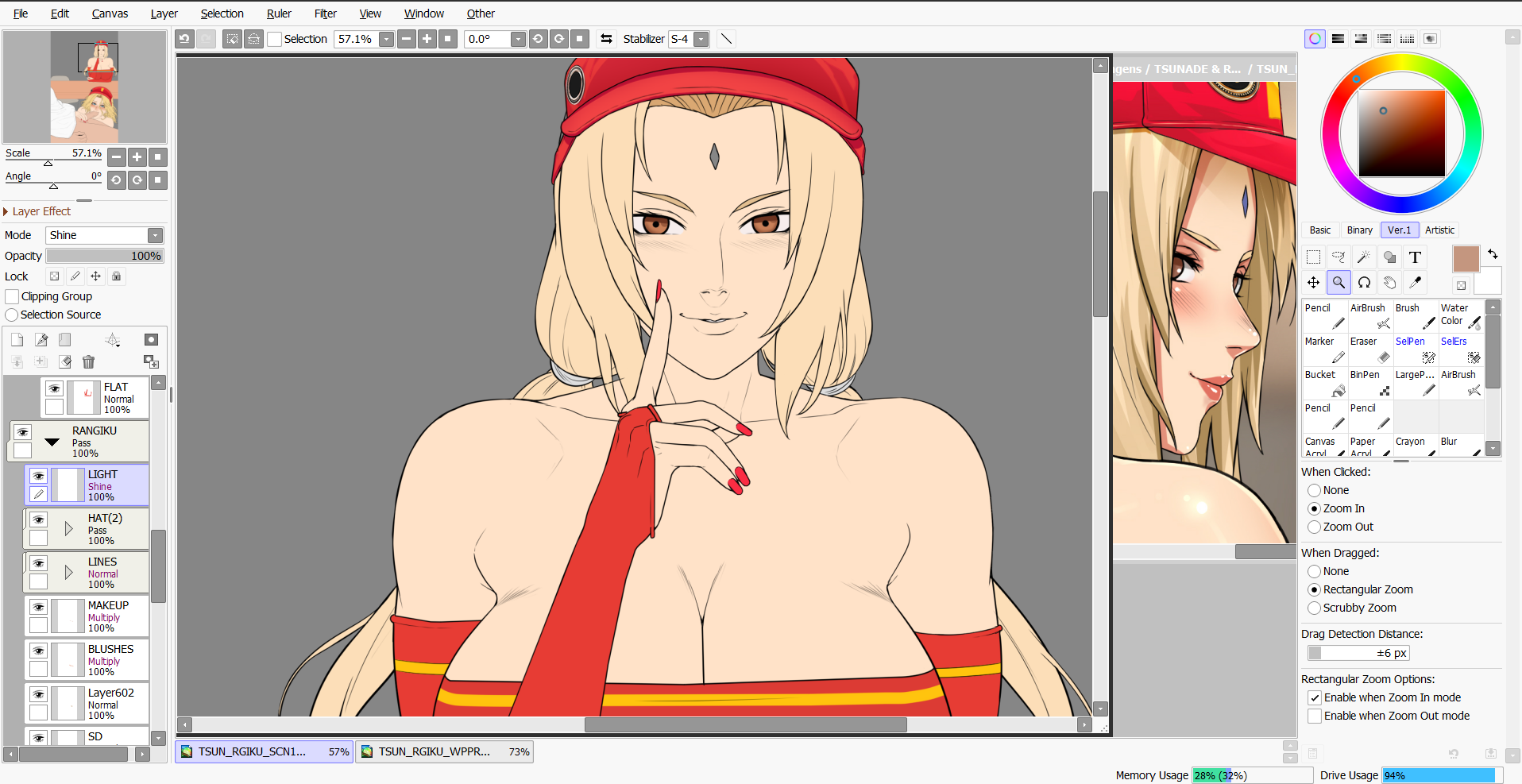Show the RGB slider panel
Screen dimensions: 1522x784
click(x=1339, y=39)
